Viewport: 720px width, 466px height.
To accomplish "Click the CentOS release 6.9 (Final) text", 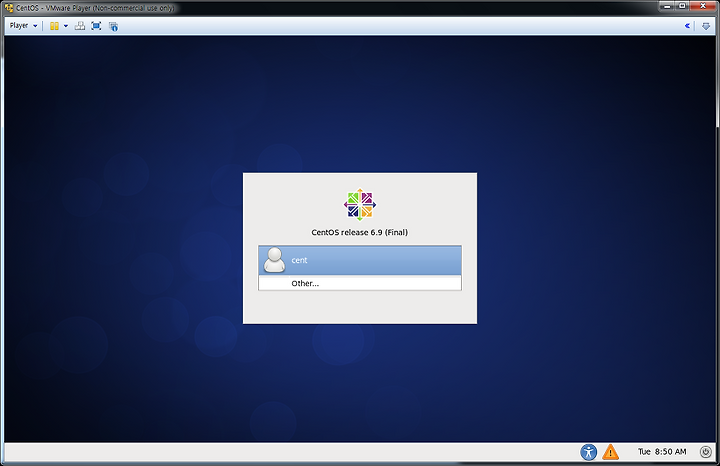I will 360,232.
